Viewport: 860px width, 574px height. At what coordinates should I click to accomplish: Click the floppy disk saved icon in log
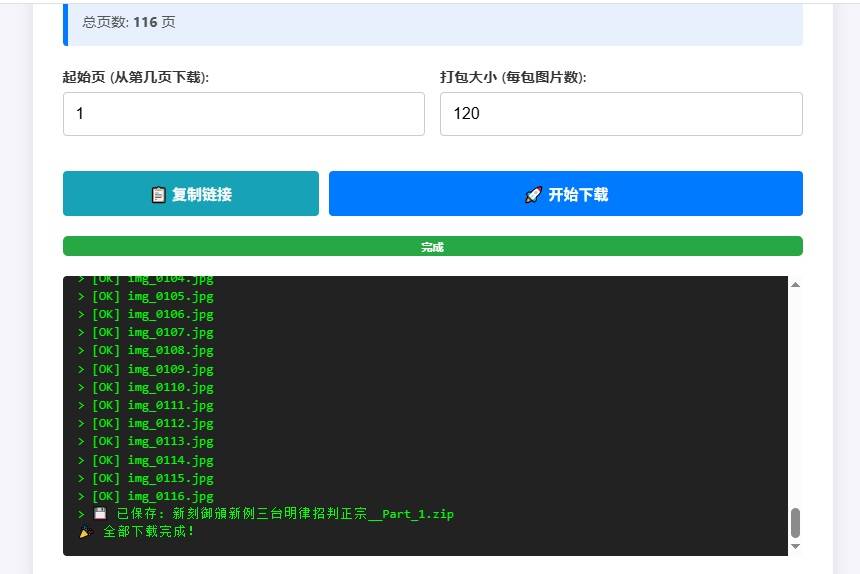click(x=100, y=513)
